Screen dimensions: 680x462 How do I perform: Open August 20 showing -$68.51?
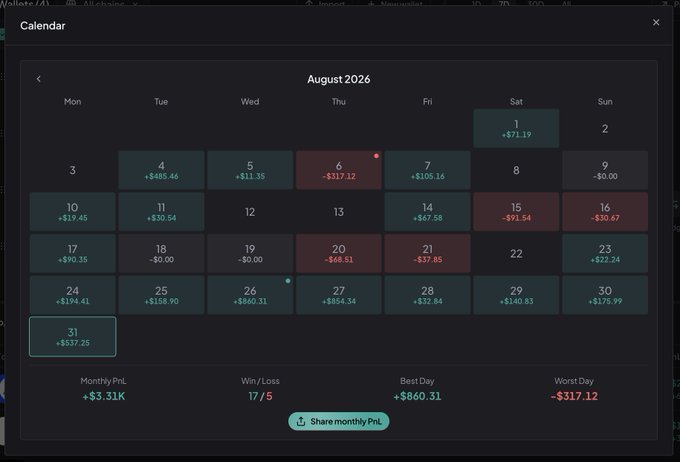tap(339, 253)
